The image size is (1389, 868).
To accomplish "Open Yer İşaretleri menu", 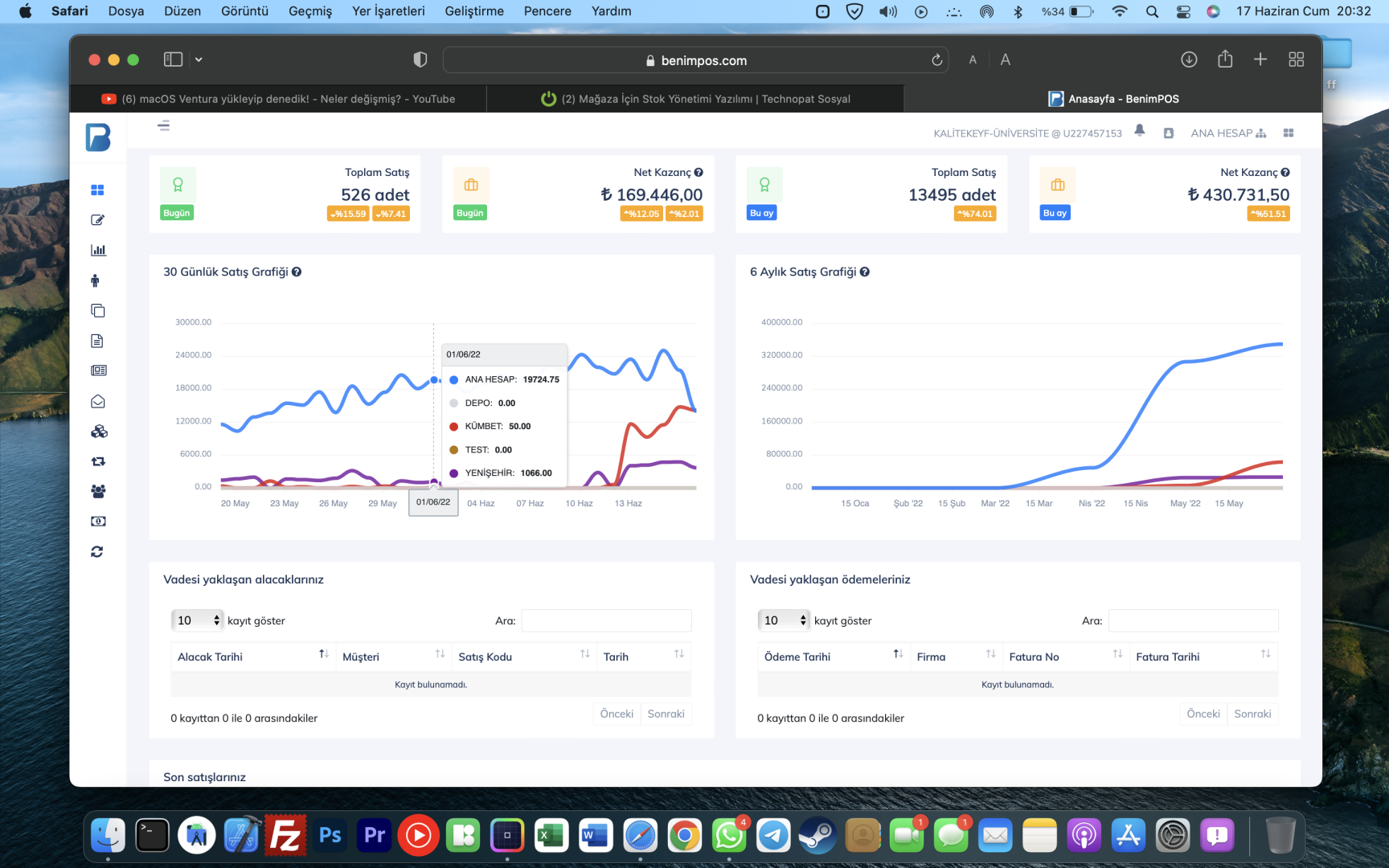I will tap(388, 11).
